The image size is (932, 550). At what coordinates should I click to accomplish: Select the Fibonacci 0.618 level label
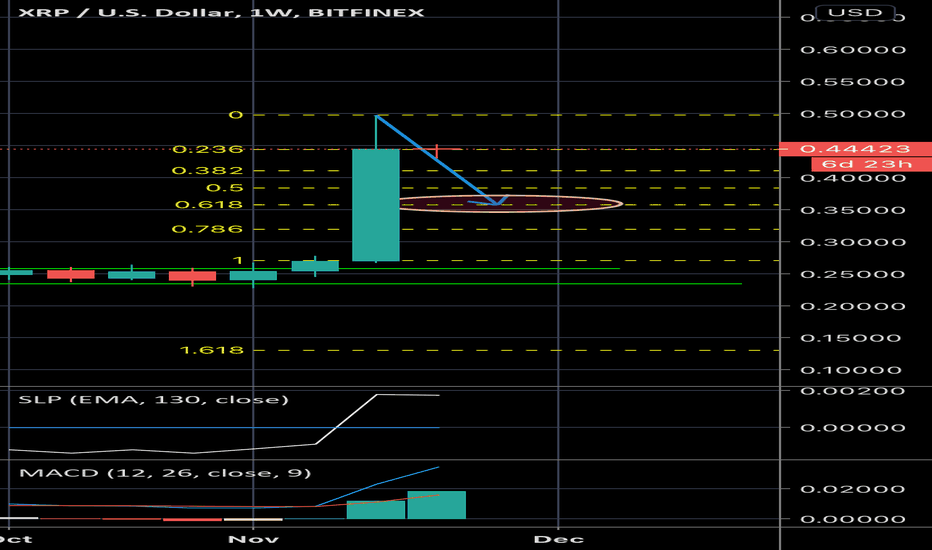pyautogui.click(x=209, y=205)
